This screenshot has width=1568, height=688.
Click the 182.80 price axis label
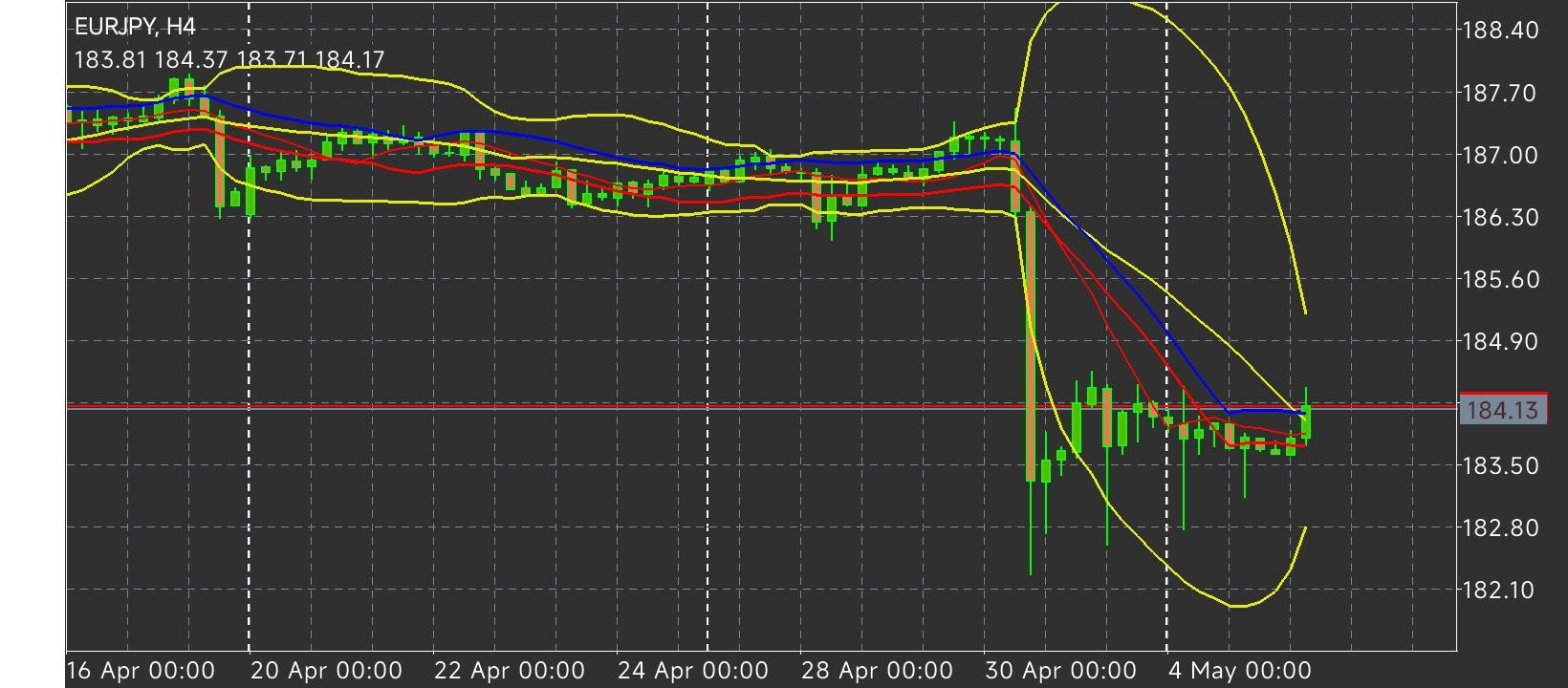pyautogui.click(x=1501, y=527)
